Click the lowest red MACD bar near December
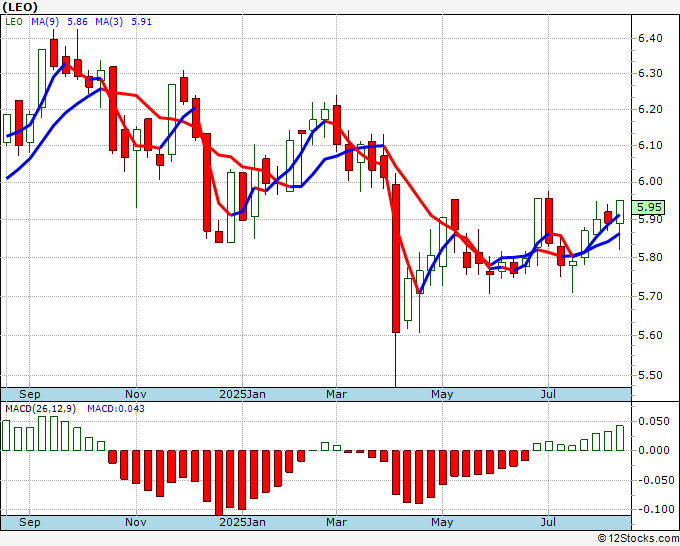The width and height of the screenshot is (680, 546). tap(219, 483)
